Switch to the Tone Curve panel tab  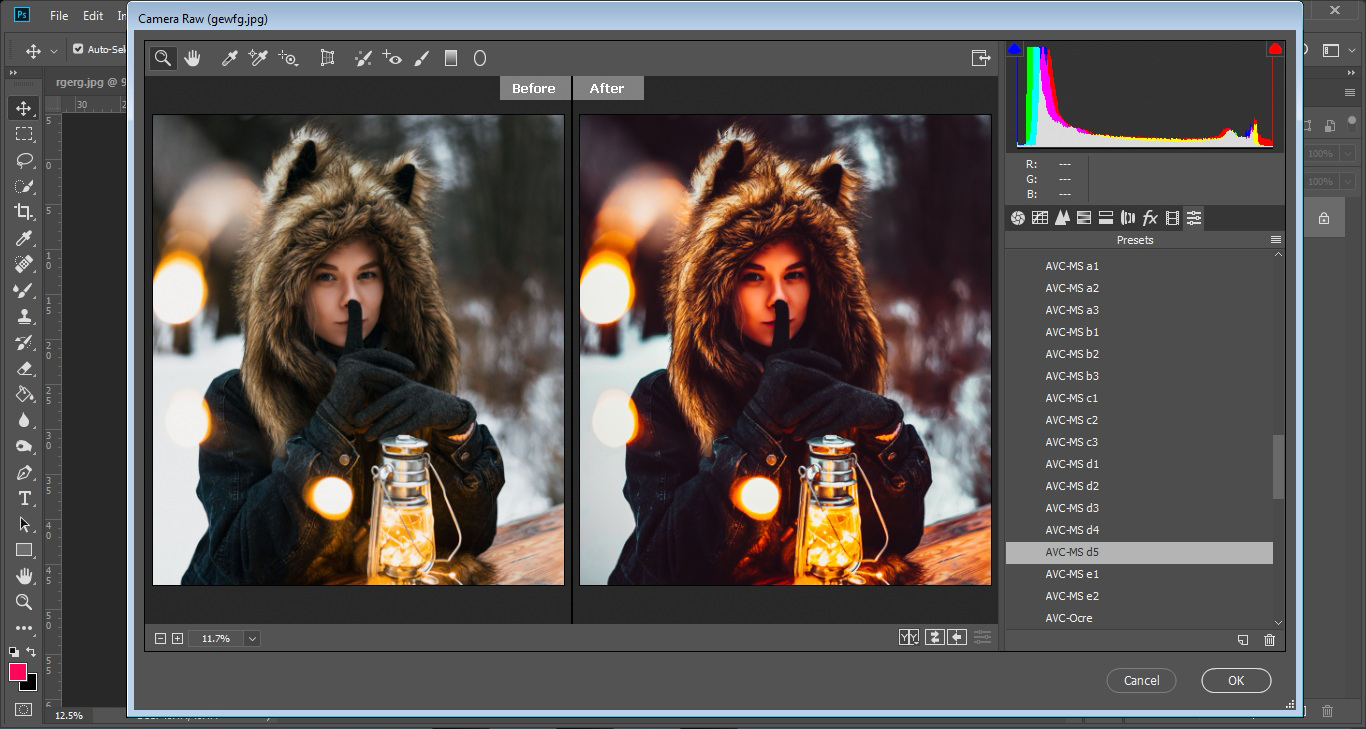[x=1040, y=218]
